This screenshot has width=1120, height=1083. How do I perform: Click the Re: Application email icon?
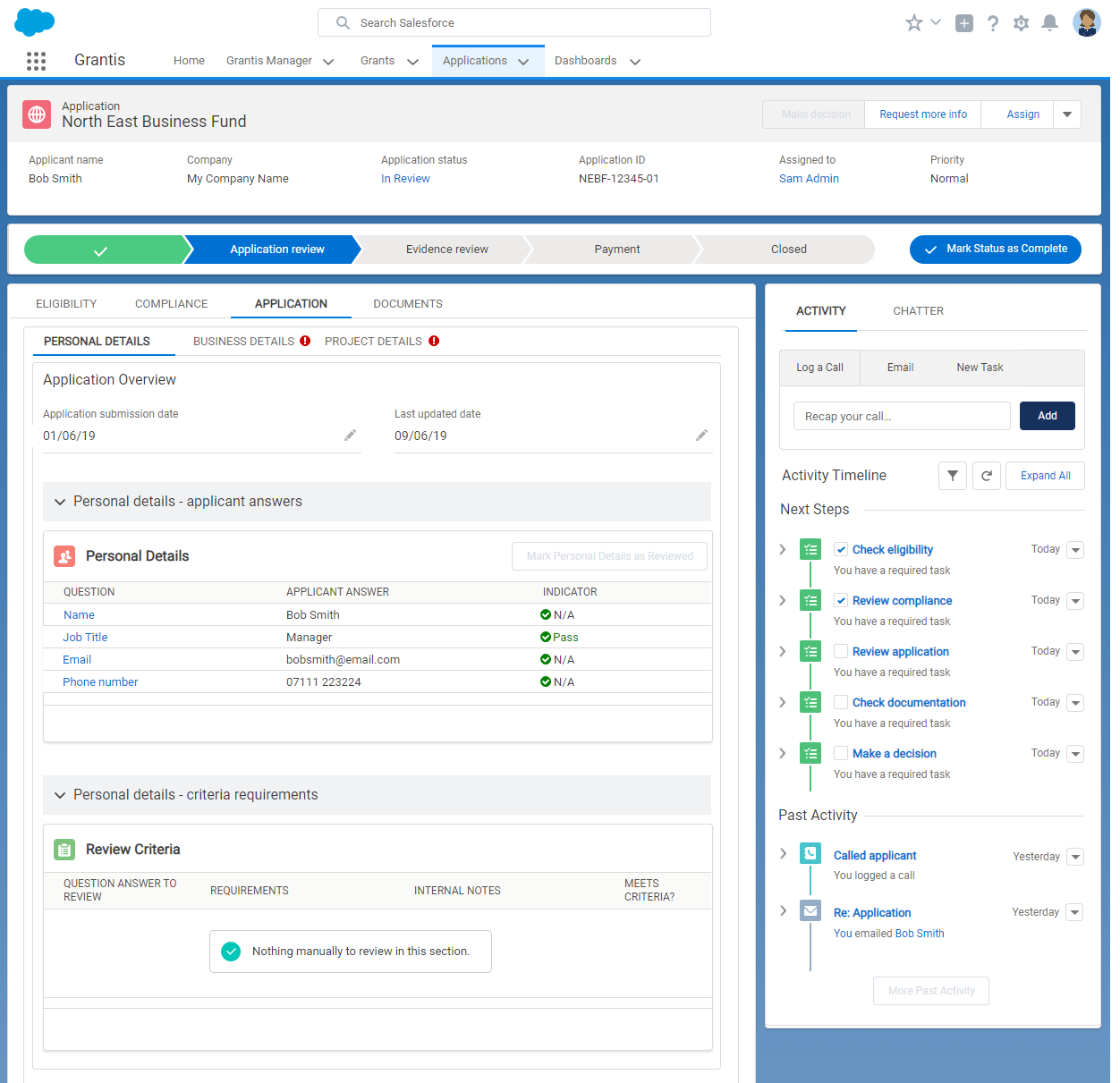(x=810, y=911)
